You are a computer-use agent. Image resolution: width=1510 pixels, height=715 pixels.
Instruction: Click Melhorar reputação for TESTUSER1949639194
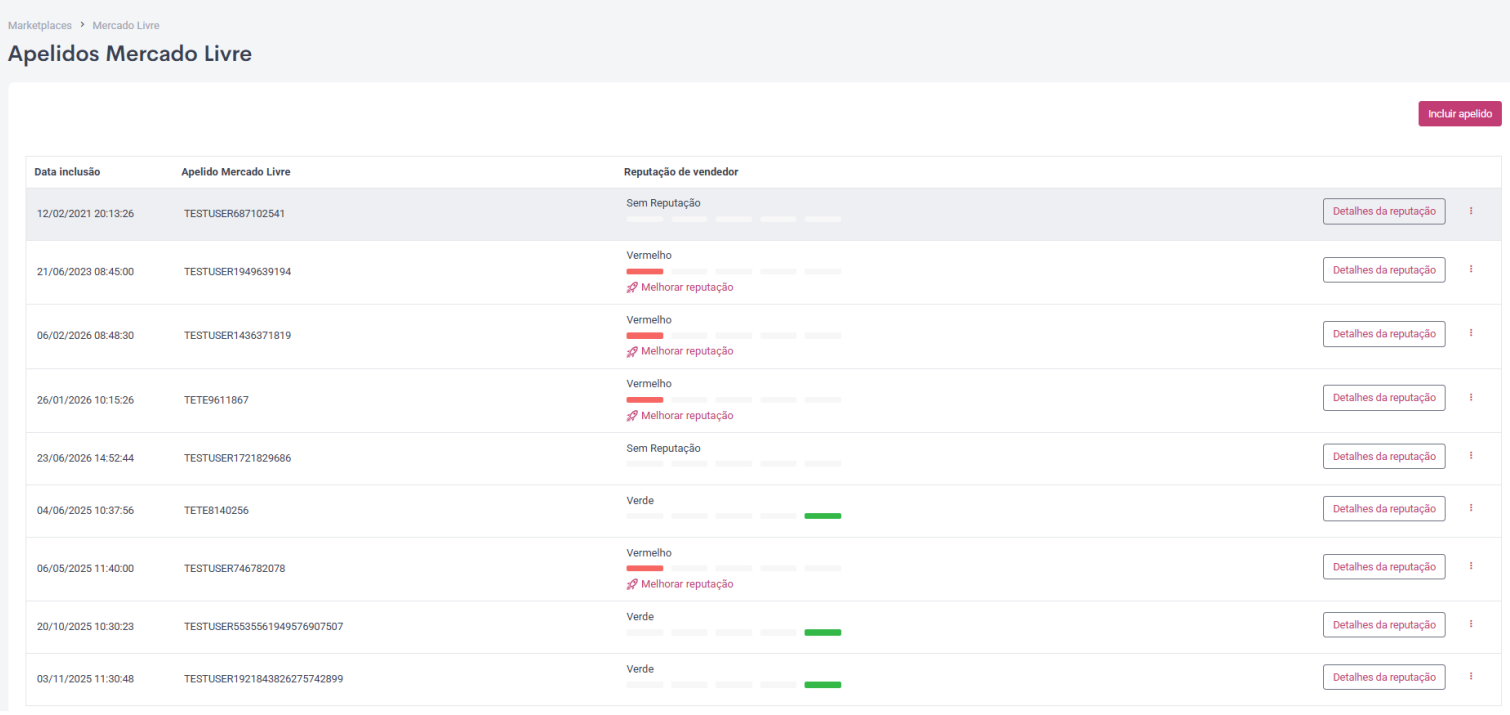pos(680,287)
